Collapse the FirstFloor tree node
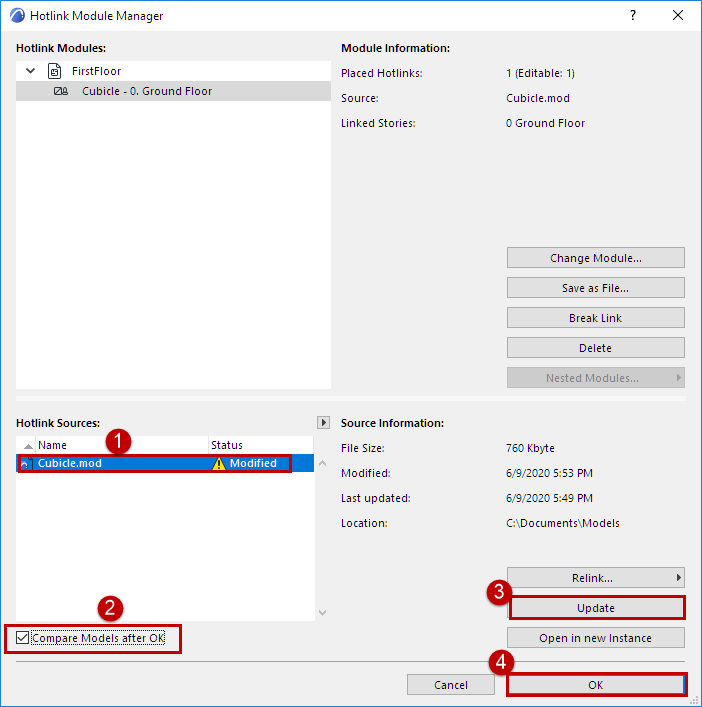The width and height of the screenshot is (702, 707). click(x=30, y=71)
